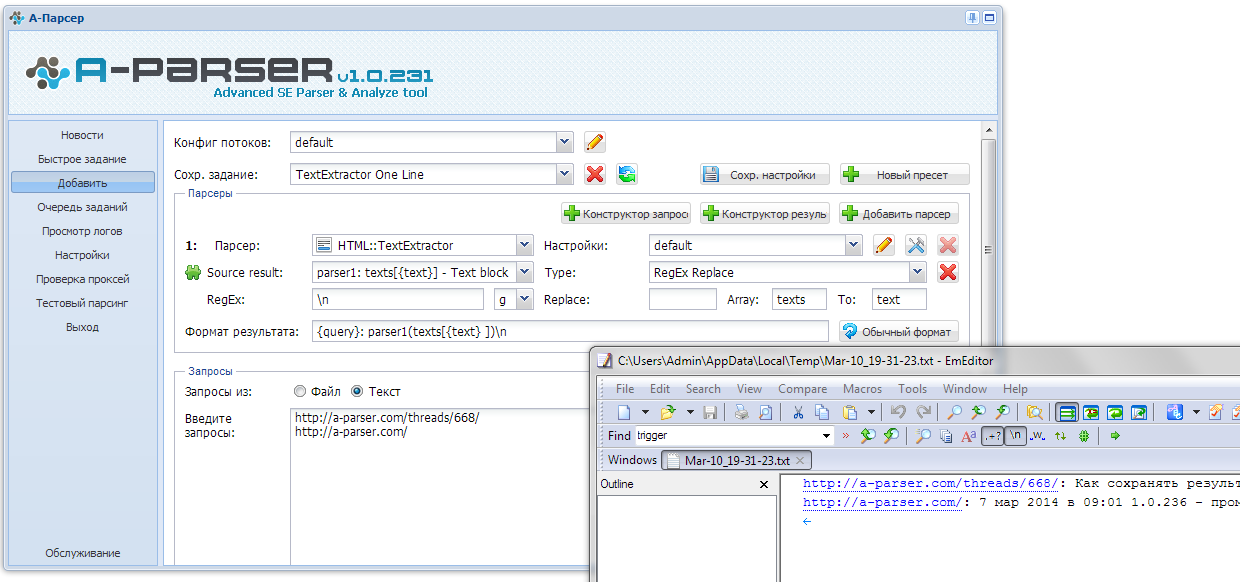Open the Новости sidebar item

[82, 135]
